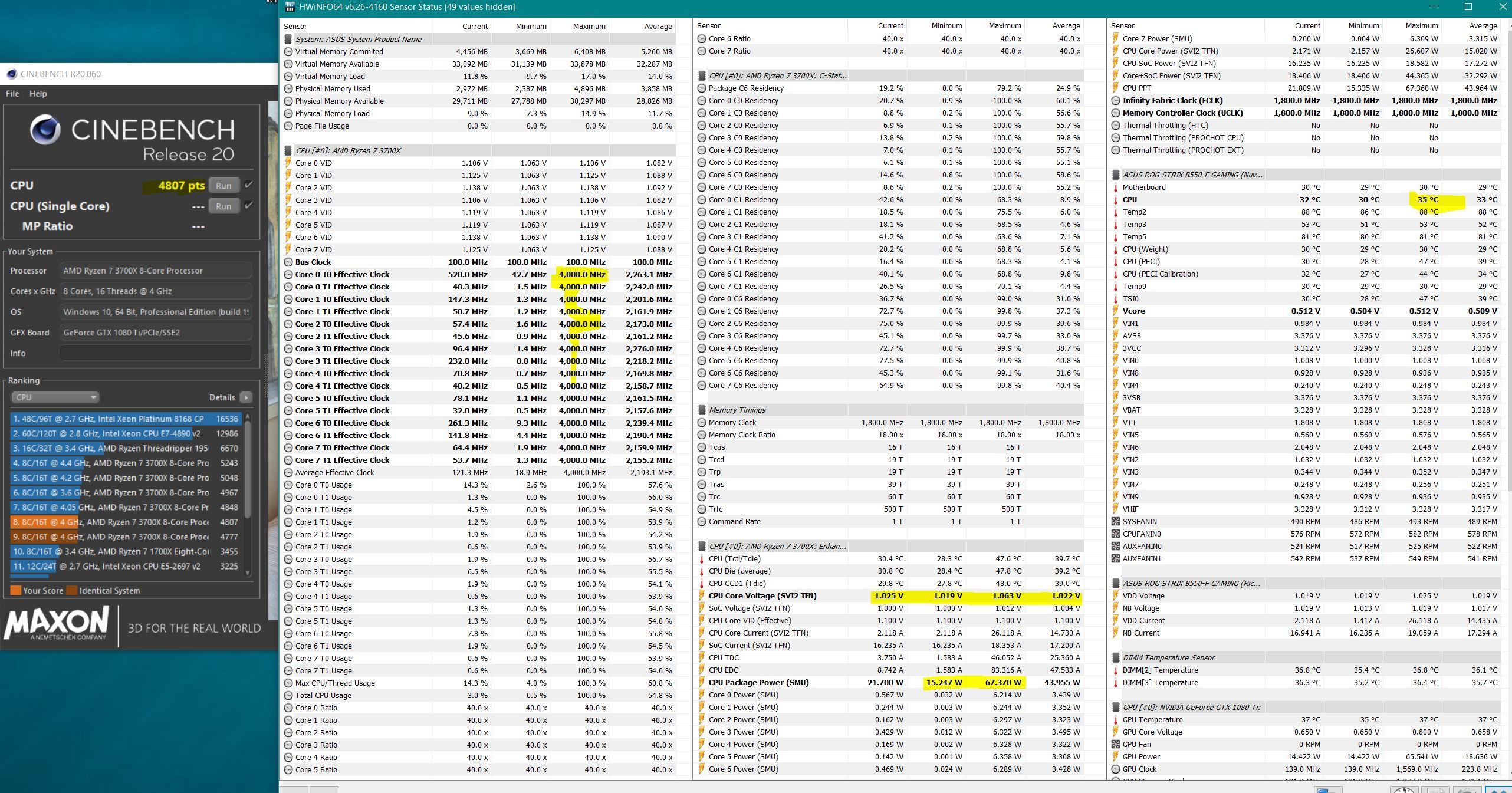Collapse the ASUS ROG STRIX B550-F GAMING (Nuv...) group
The image size is (1512, 793).
coord(1116,175)
